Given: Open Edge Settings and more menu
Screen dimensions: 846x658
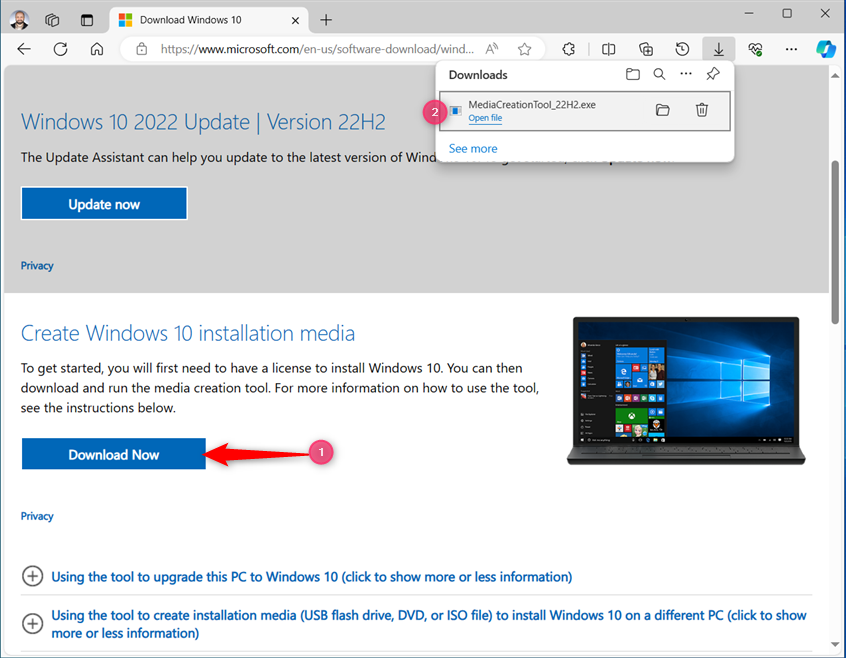Looking at the screenshot, I should (791, 49).
